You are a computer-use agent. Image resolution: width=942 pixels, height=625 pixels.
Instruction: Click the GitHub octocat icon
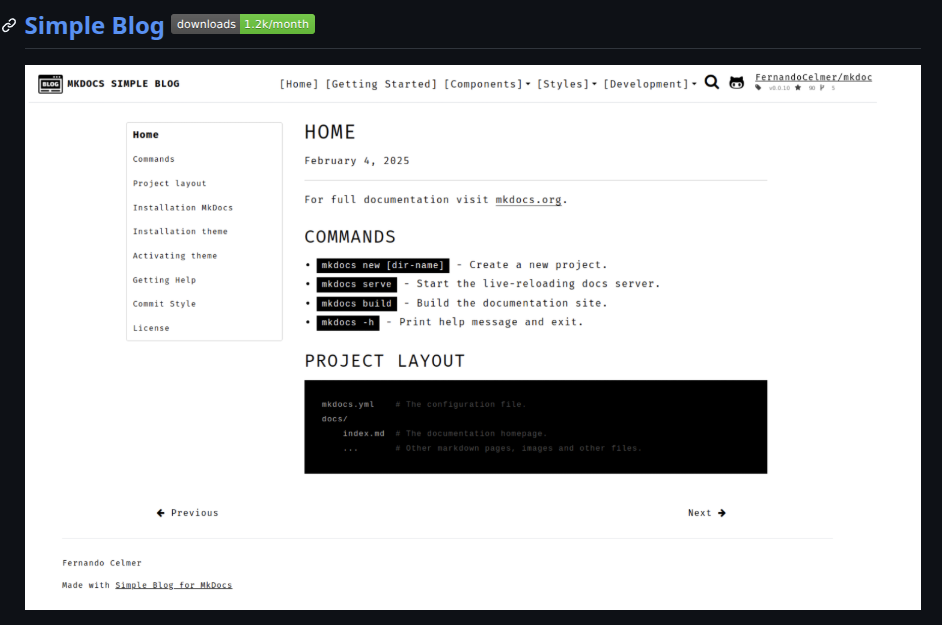tap(737, 84)
